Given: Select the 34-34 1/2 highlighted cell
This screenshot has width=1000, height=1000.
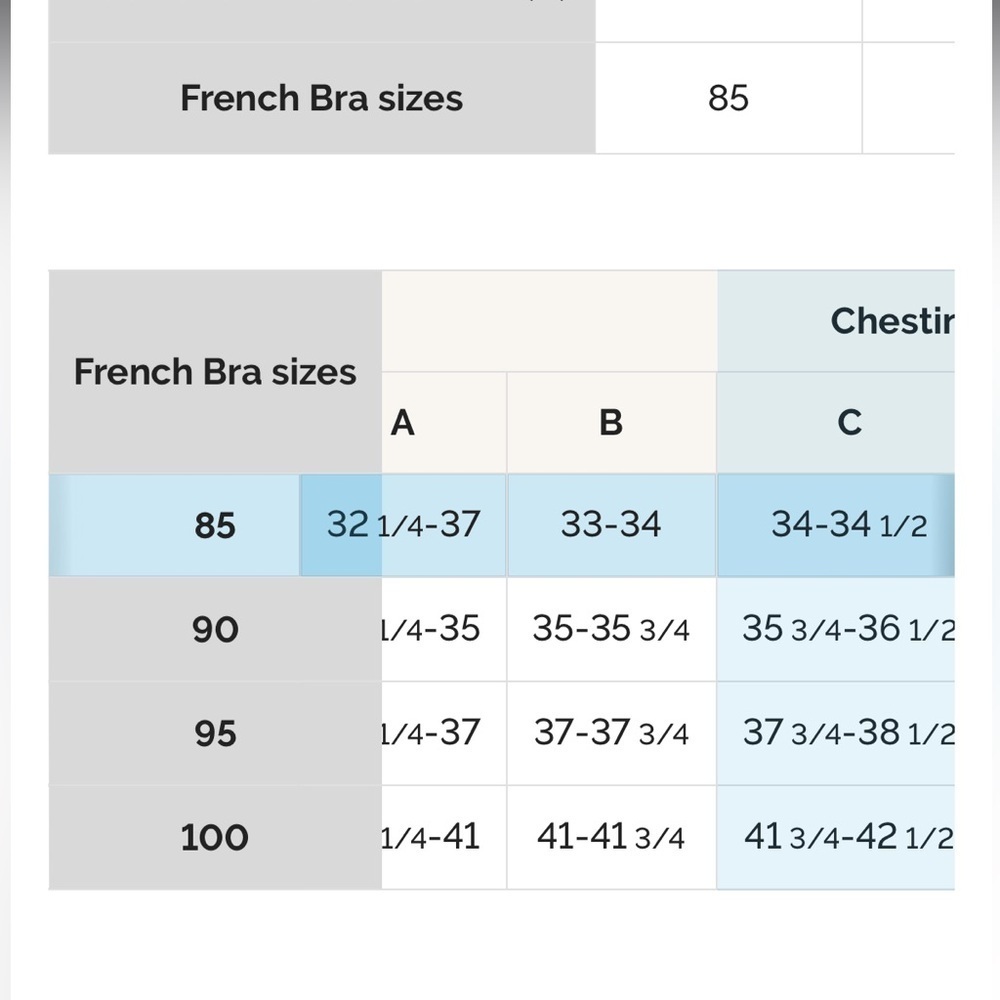Looking at the screenshot, I should click(836, 525).
